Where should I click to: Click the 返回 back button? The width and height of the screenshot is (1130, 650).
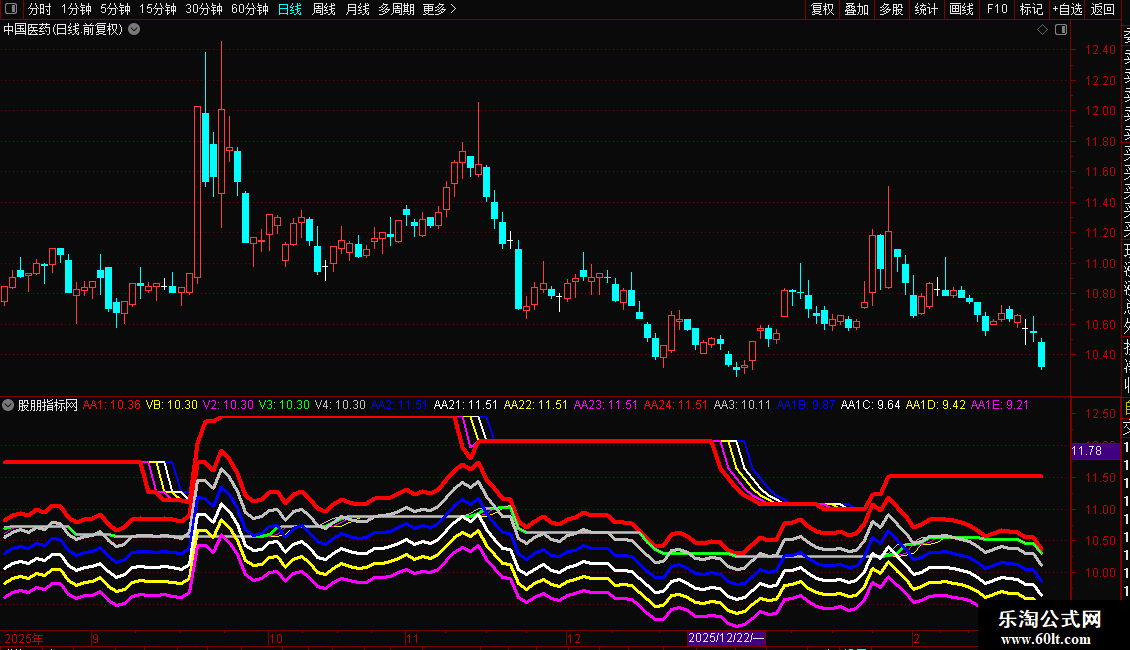point(1103,9)
